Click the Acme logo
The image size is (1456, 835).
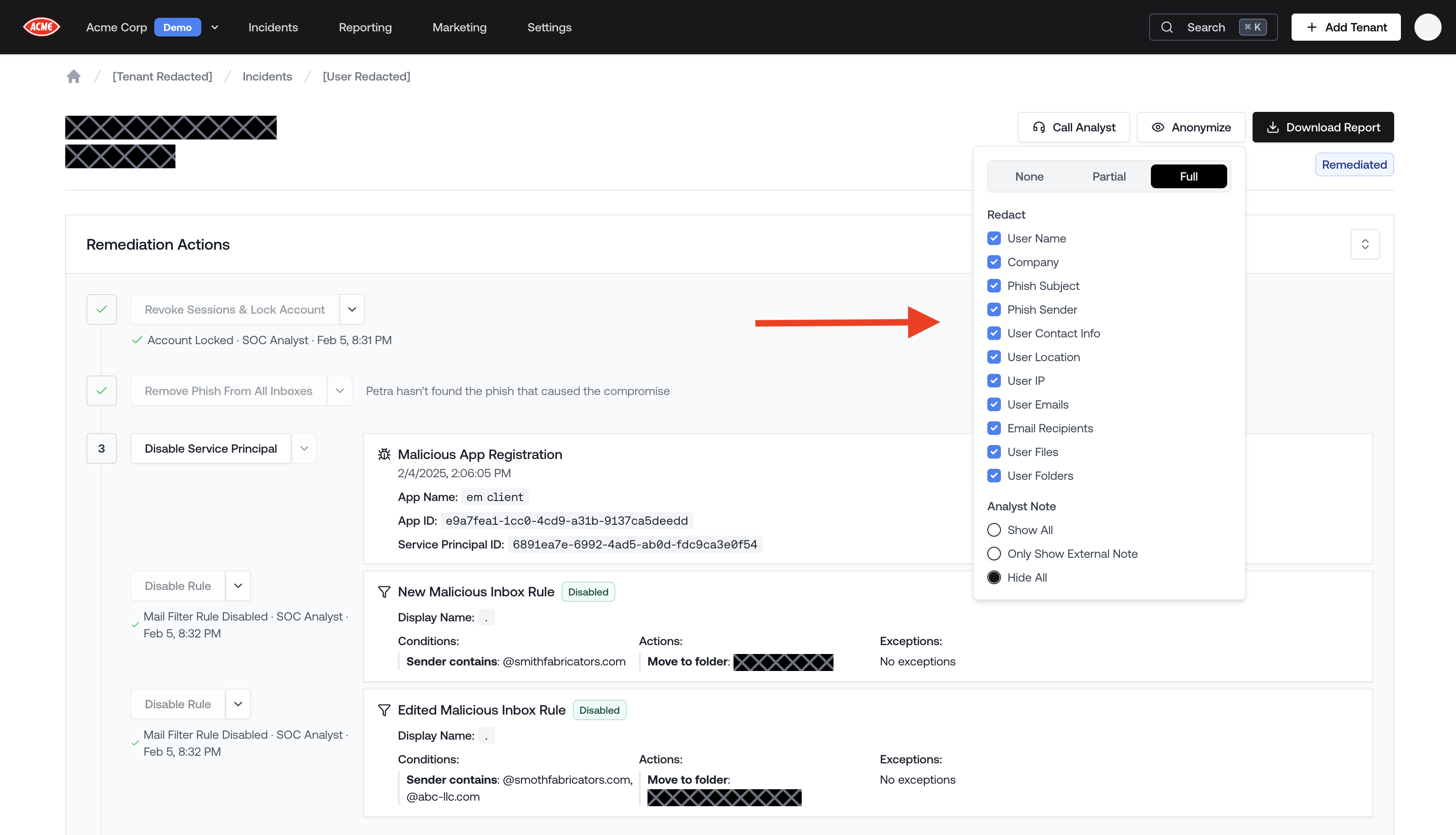point(41,26)
